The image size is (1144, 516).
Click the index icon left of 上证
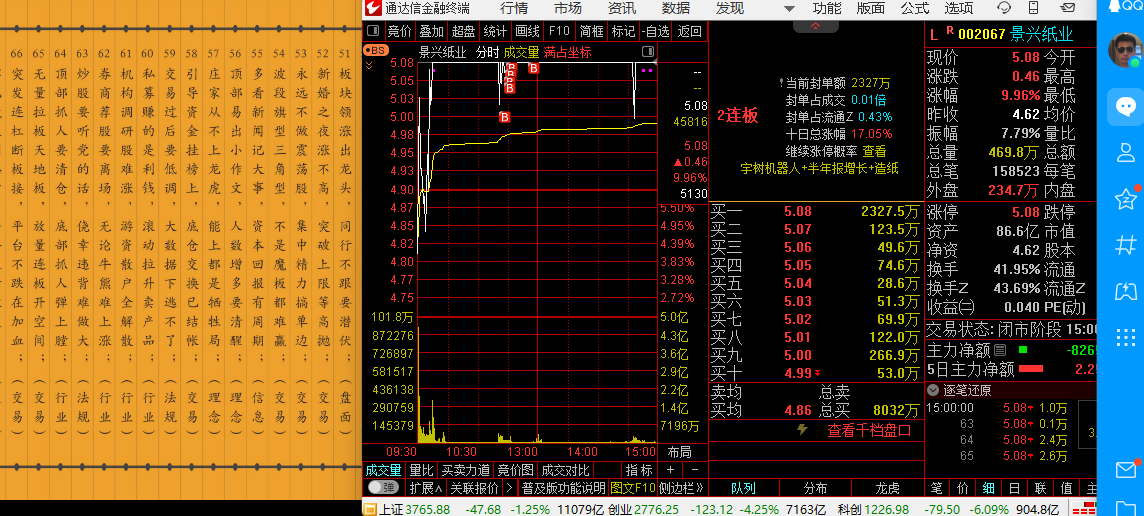point(370,509)
